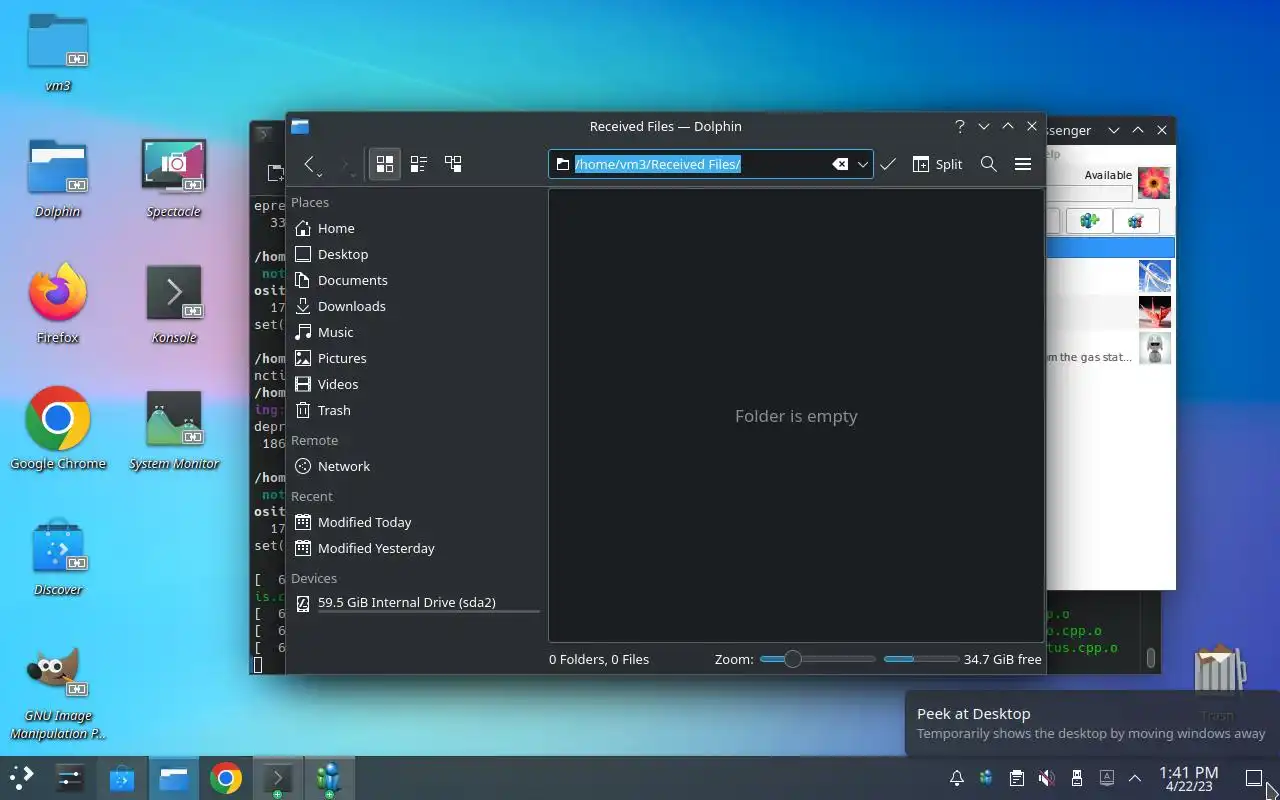Click add contact button in messenger window
The height and width of the screenshot is (800, 1280).
pyautogui.click(x=1090, y=221)
